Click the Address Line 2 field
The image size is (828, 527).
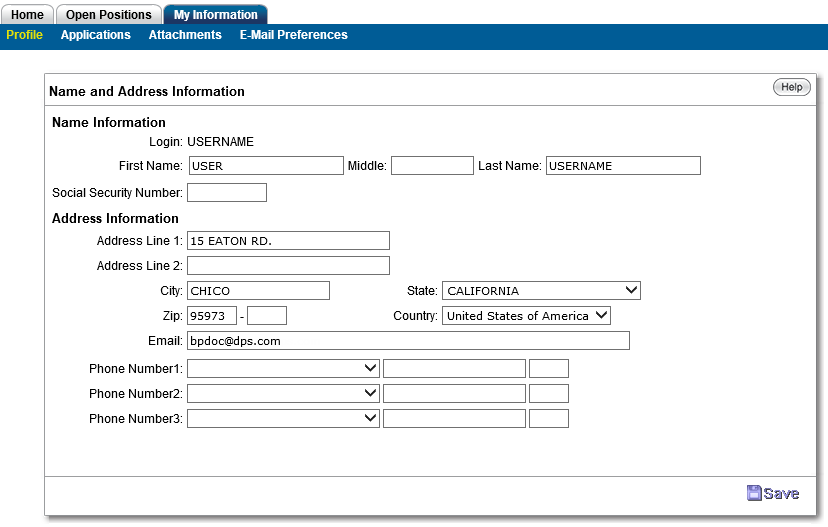(288, 266)
